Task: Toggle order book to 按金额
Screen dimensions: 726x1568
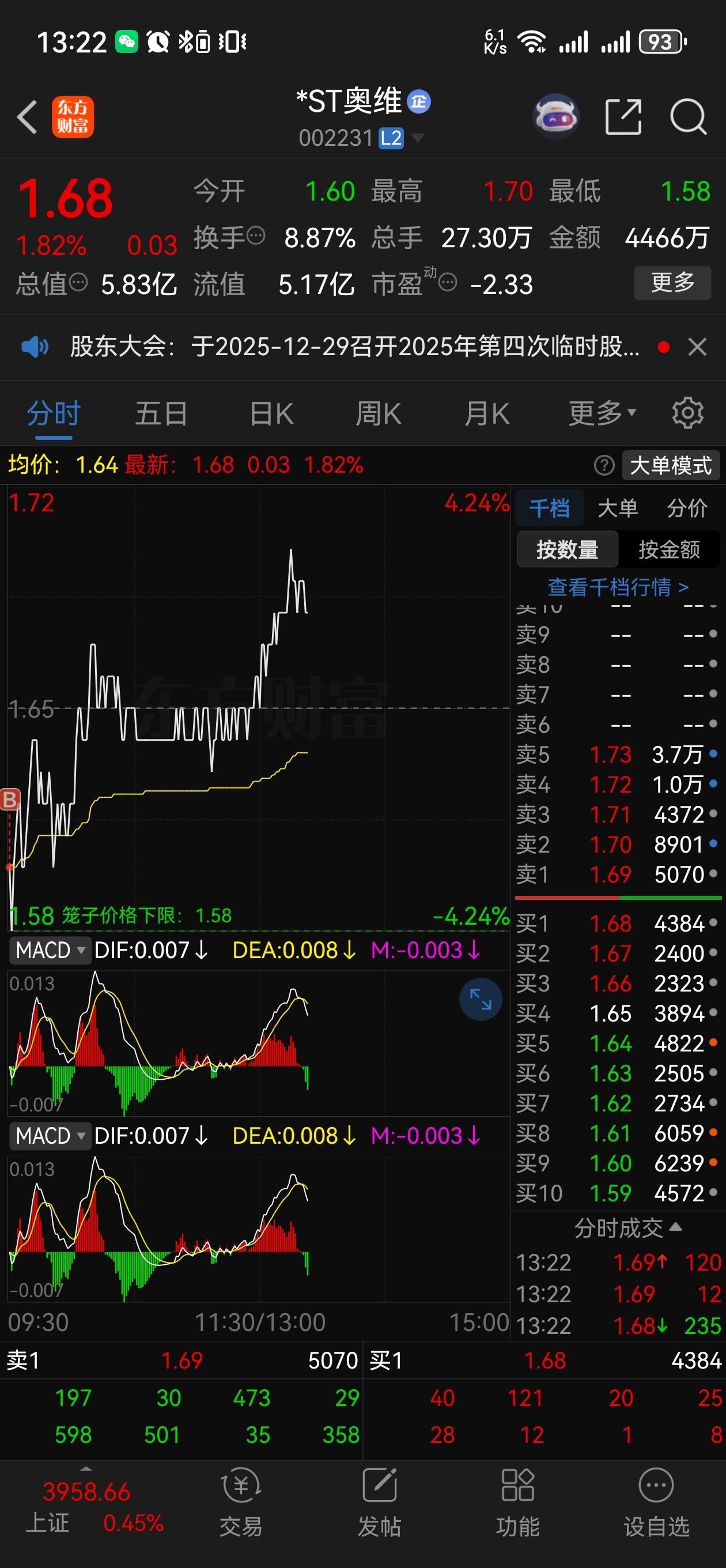Action: coord(670,549)
